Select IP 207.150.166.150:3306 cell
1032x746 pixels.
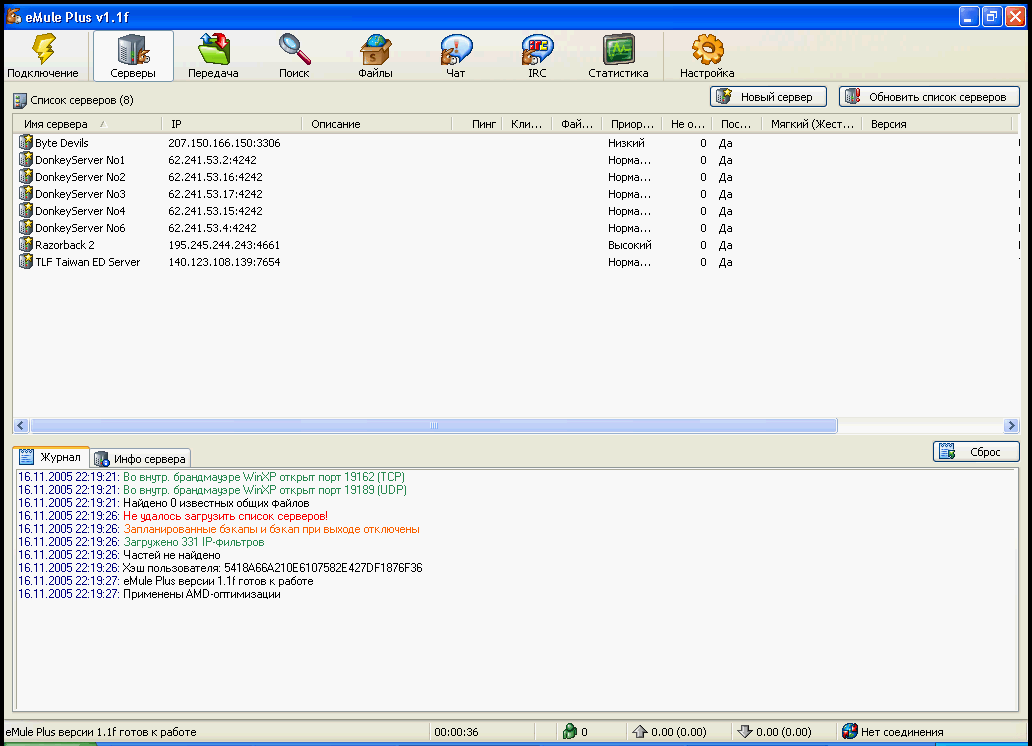click(x=224, y=143)
